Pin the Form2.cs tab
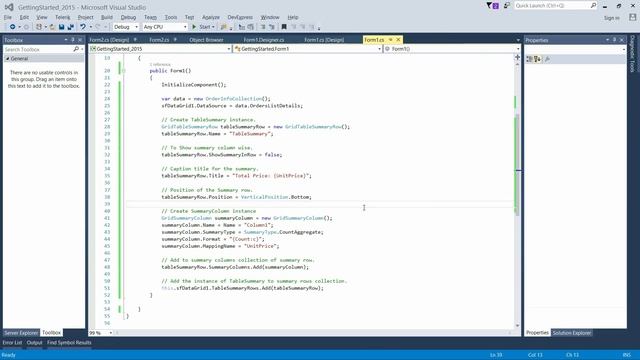The height and width of the screenshot is (360, 640). point(175,40)
